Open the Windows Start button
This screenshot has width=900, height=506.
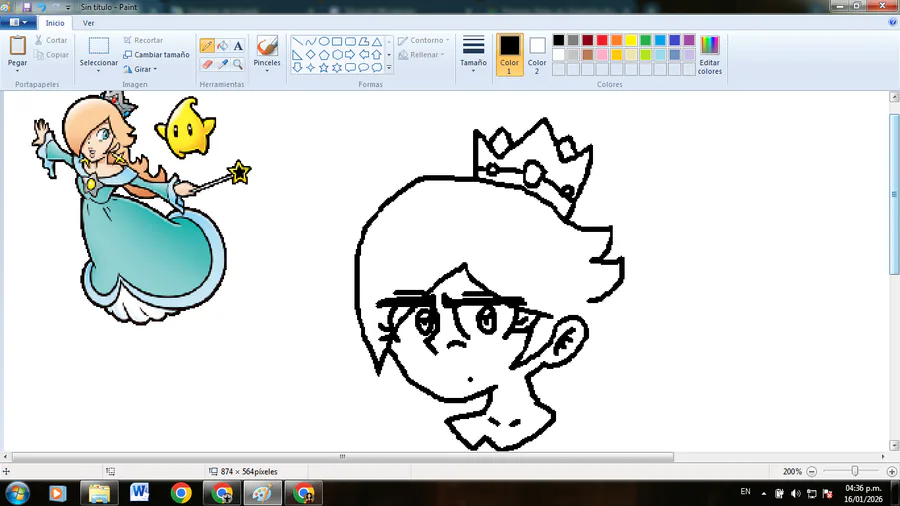tap(17, 493)
